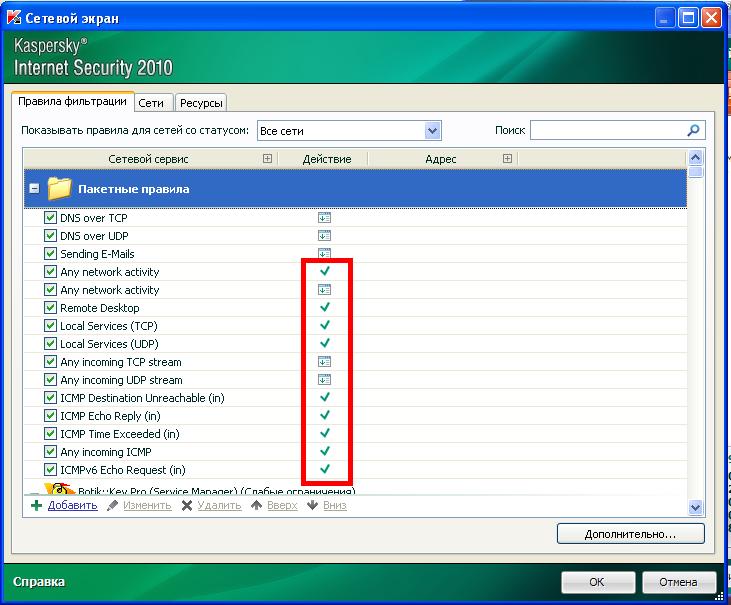This screenshot has width=731, height=605.
Task: Click the Вверх link
Action: 282,505
